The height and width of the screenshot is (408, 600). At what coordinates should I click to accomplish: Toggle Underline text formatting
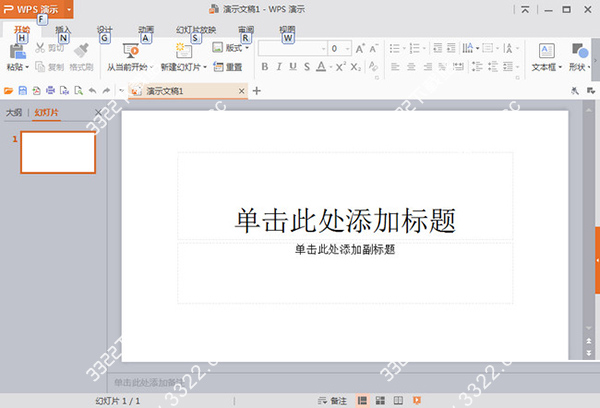tap(292, 67)
